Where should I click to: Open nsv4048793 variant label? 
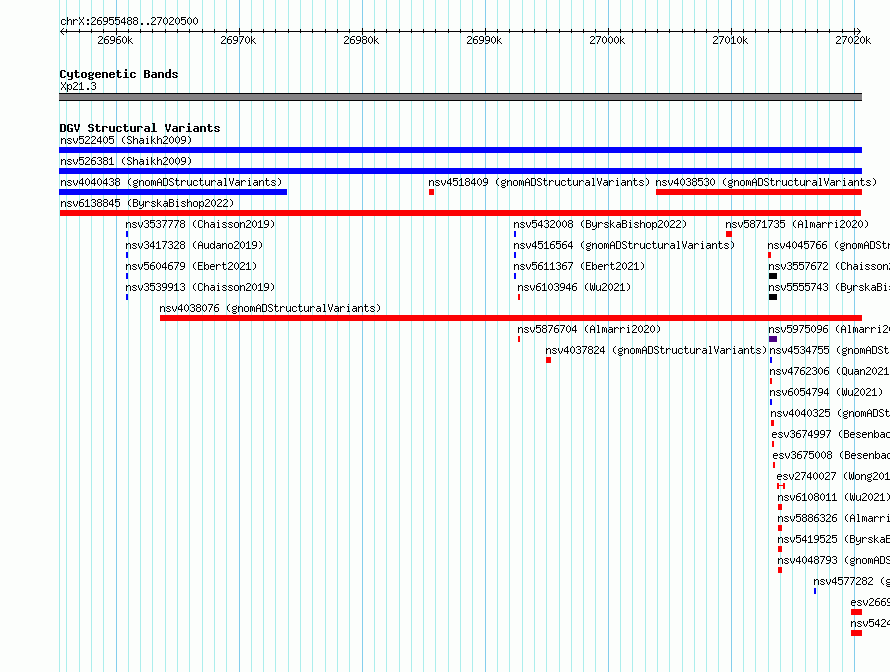coord(834,560)
